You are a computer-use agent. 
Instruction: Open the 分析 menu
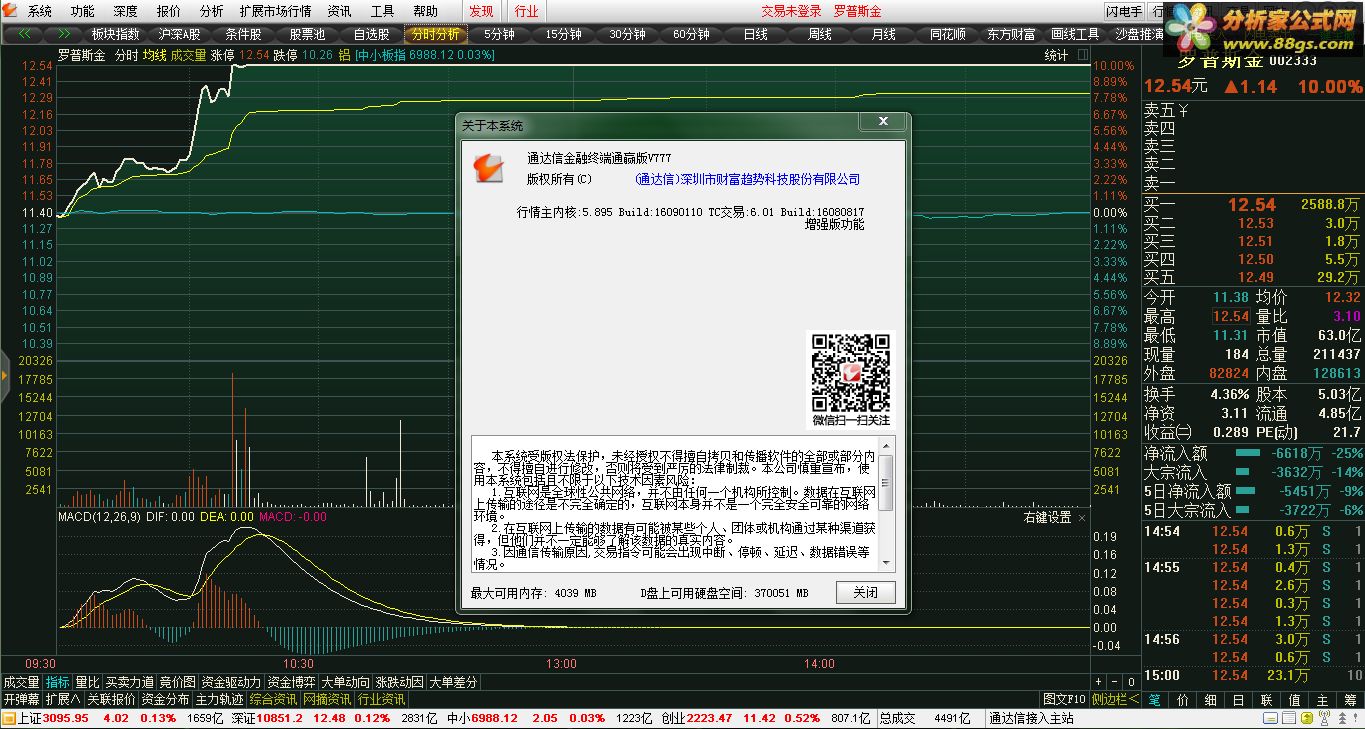(x=212, y=11)
